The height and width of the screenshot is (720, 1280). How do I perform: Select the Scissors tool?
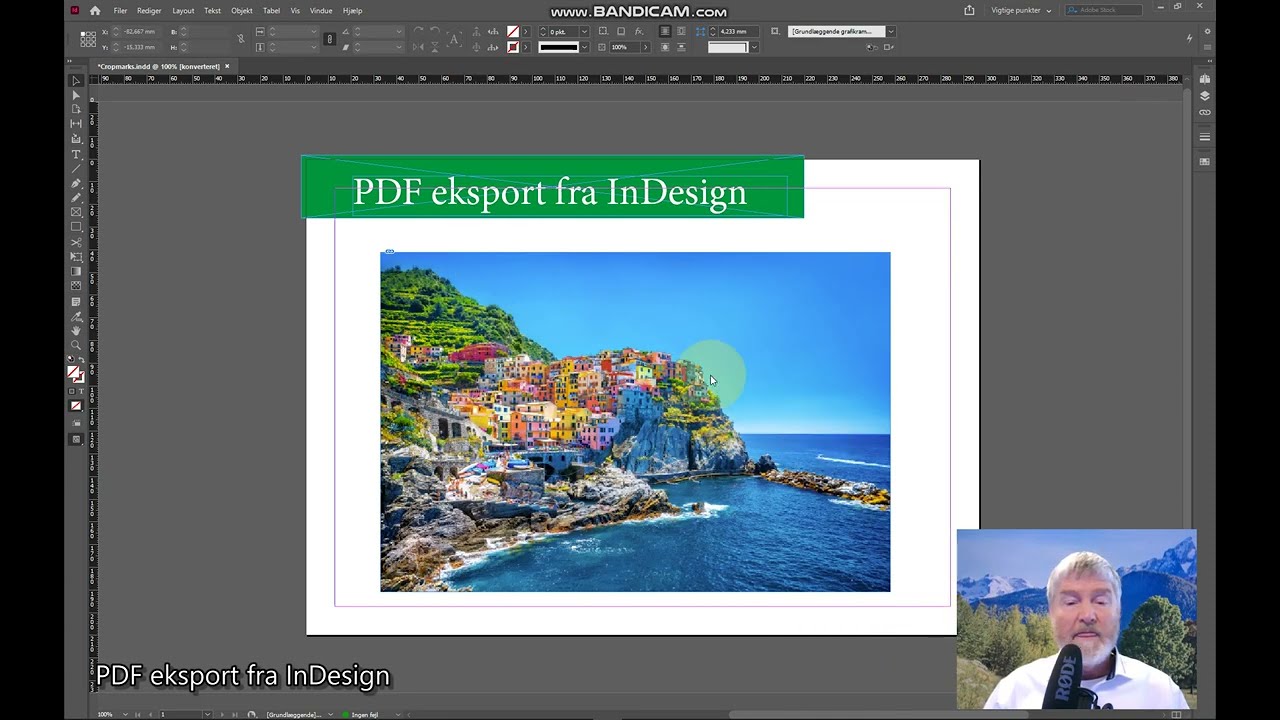tap(76, 242)
